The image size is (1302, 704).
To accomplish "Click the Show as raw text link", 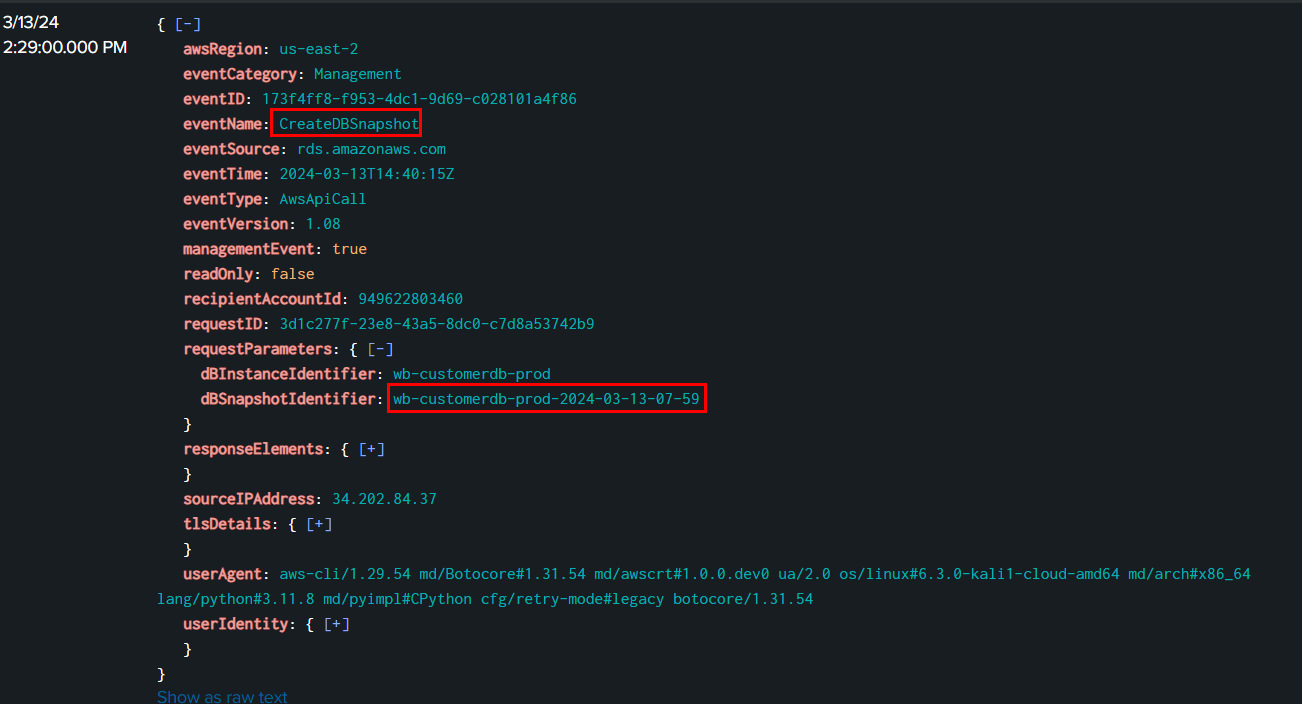I will tap(222, 697).
